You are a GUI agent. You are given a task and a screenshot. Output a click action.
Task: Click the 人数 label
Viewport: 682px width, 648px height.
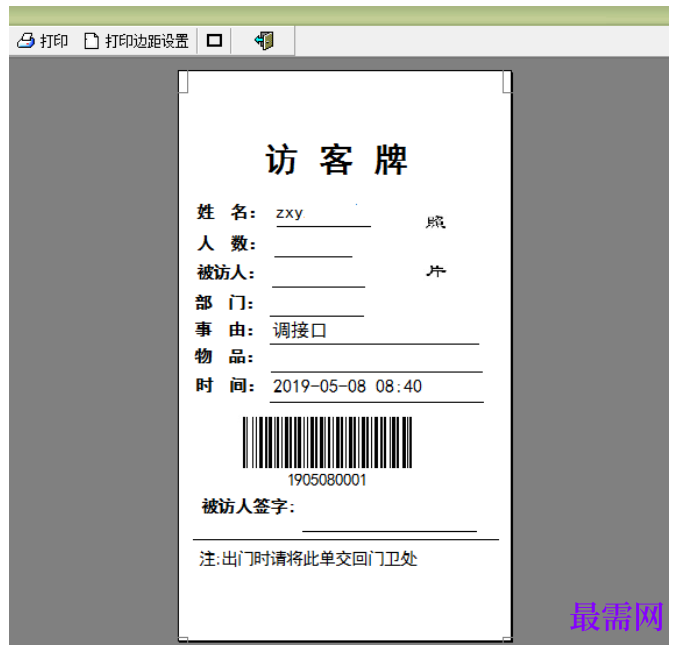[x=226, y=243]
